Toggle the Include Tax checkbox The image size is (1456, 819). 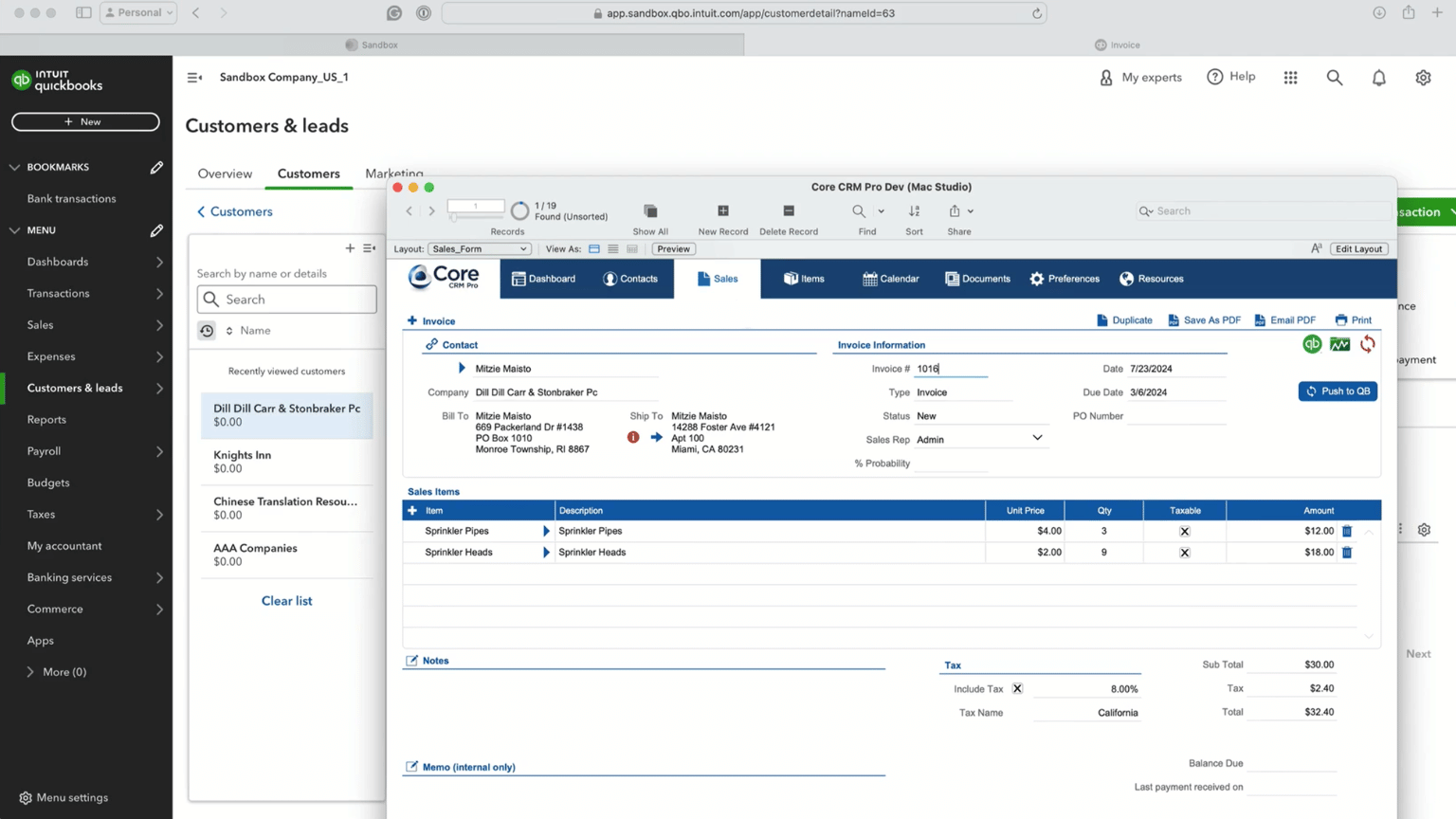(x=1017, y=689)
